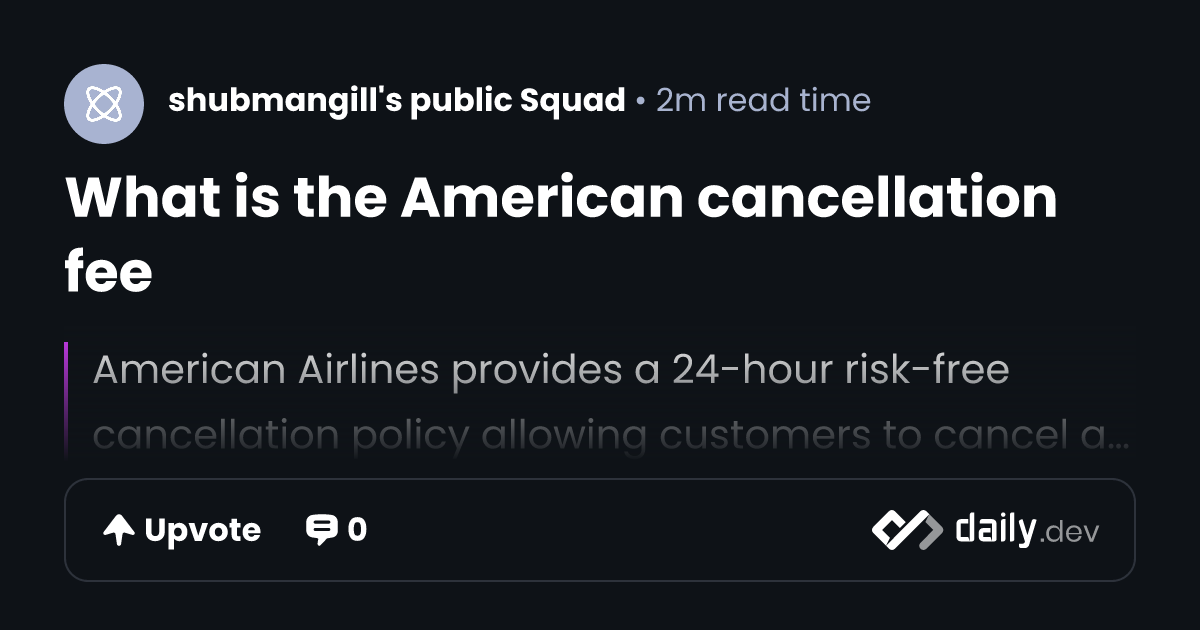Click the daily.dev logo mark

click(907, 530)
